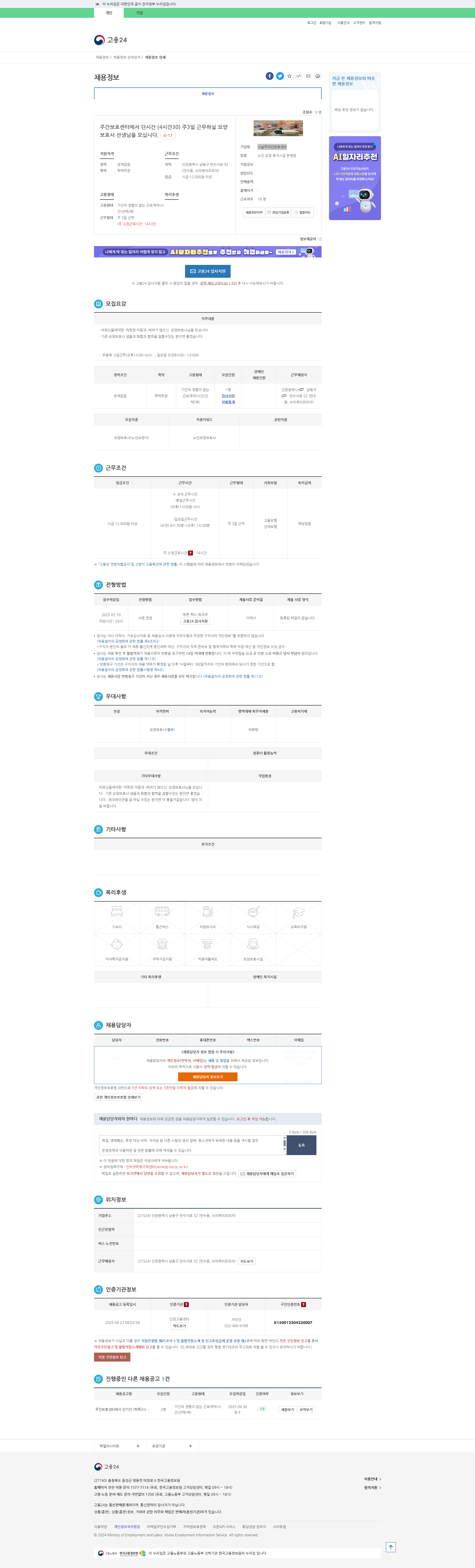
Task: Bookmark this page with the star icon
Action: pyautogui.click(x=289, y=76)
